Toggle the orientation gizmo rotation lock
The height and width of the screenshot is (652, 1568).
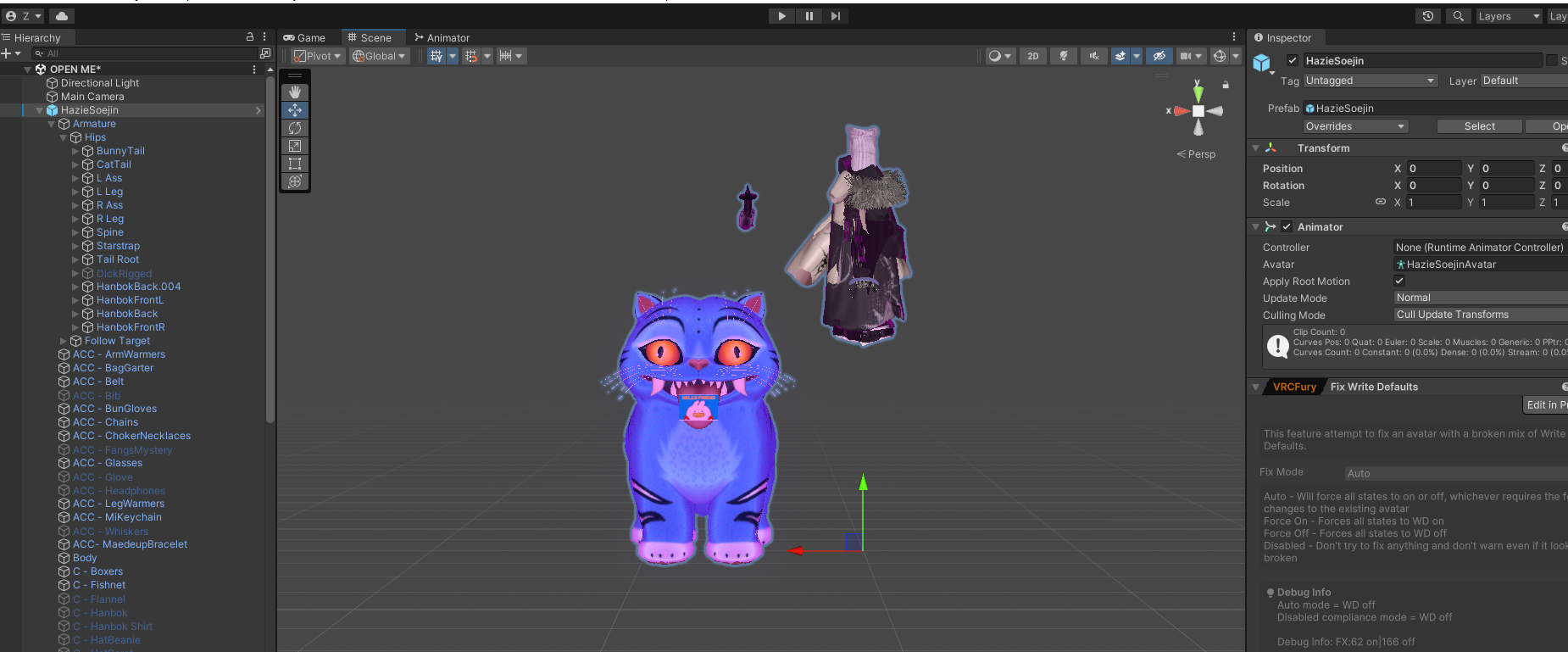[1226, 85]
